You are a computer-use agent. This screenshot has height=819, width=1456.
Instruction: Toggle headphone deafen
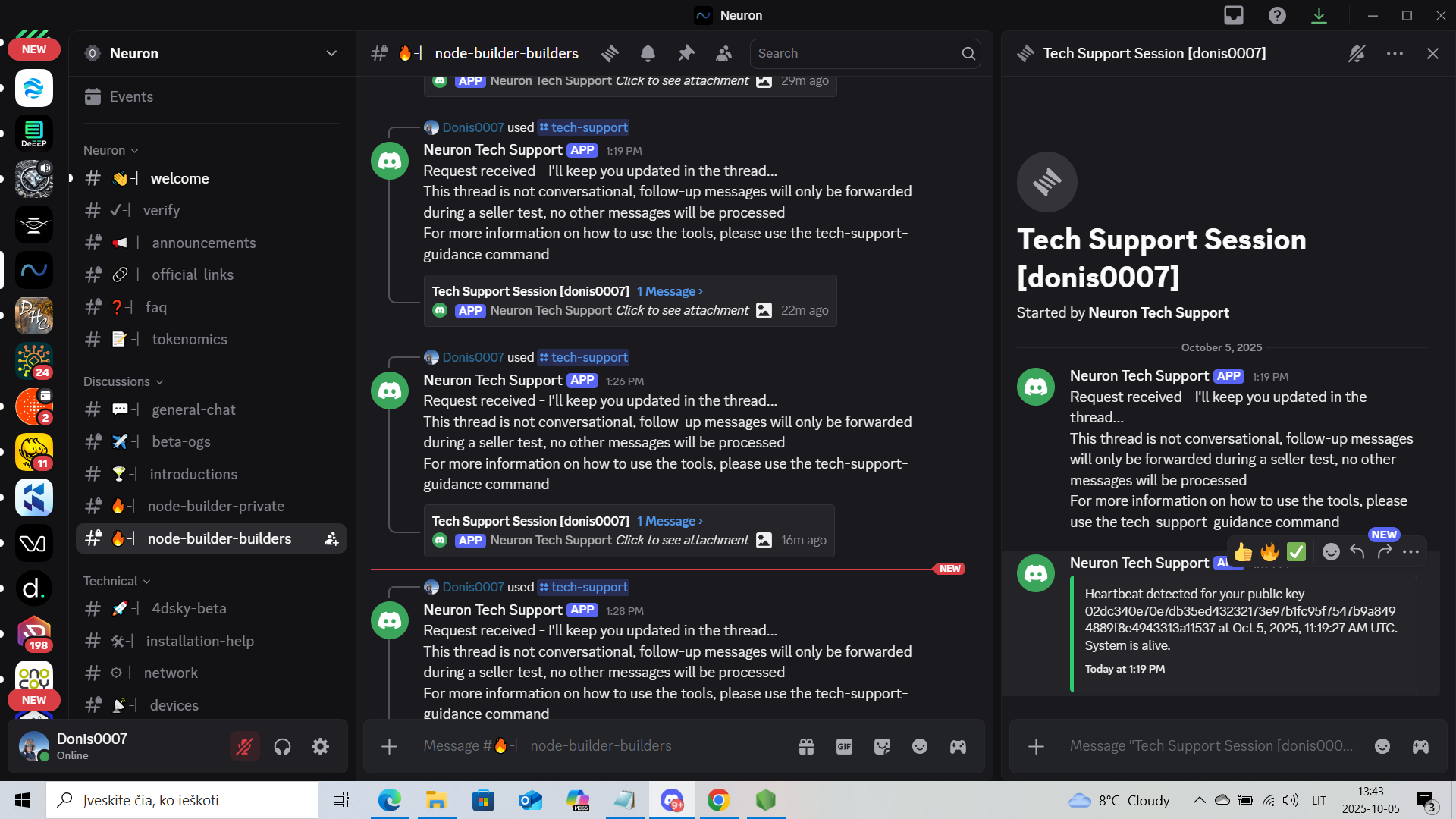(282, 747)
